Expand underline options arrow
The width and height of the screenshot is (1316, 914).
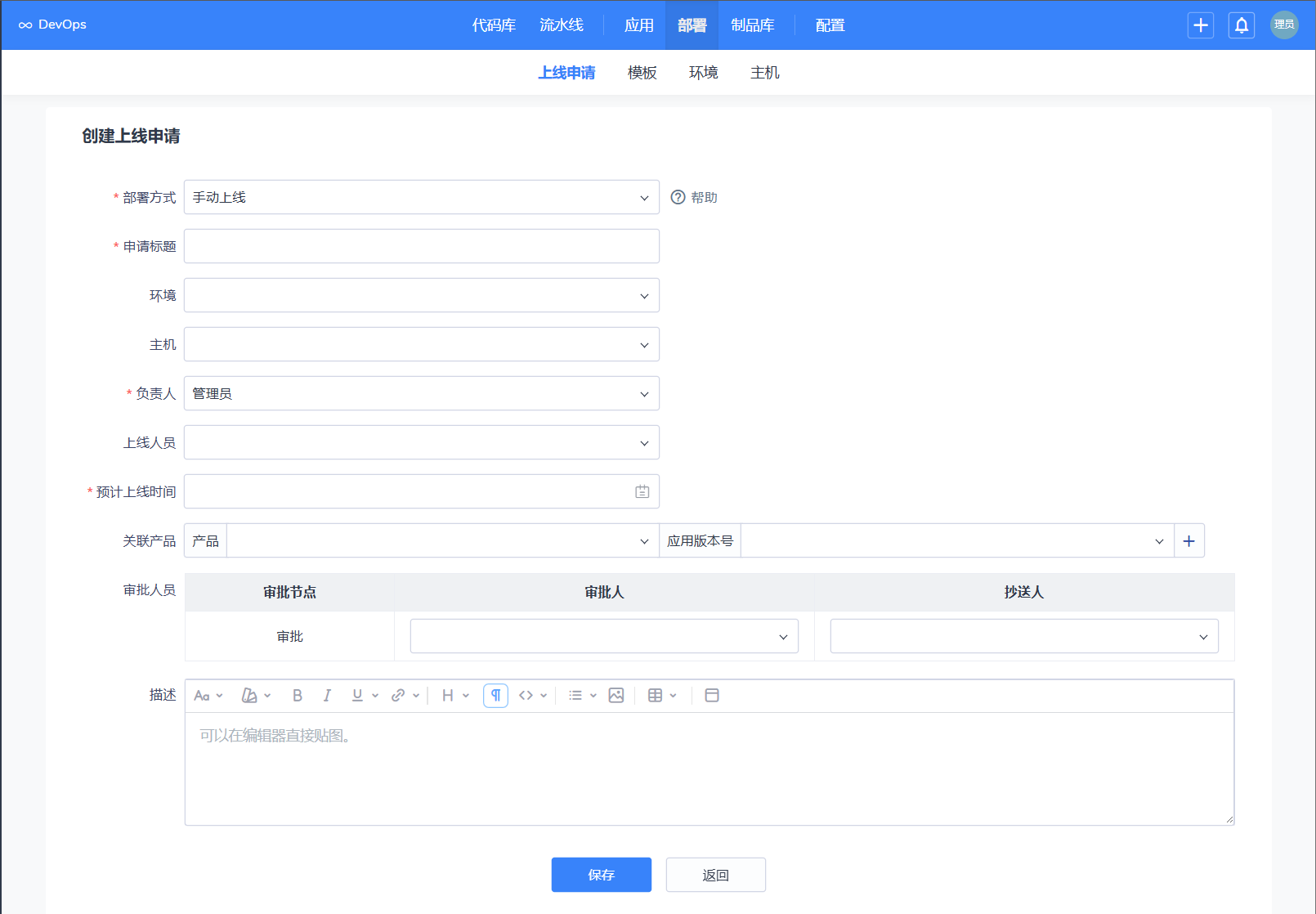(375, 696)
